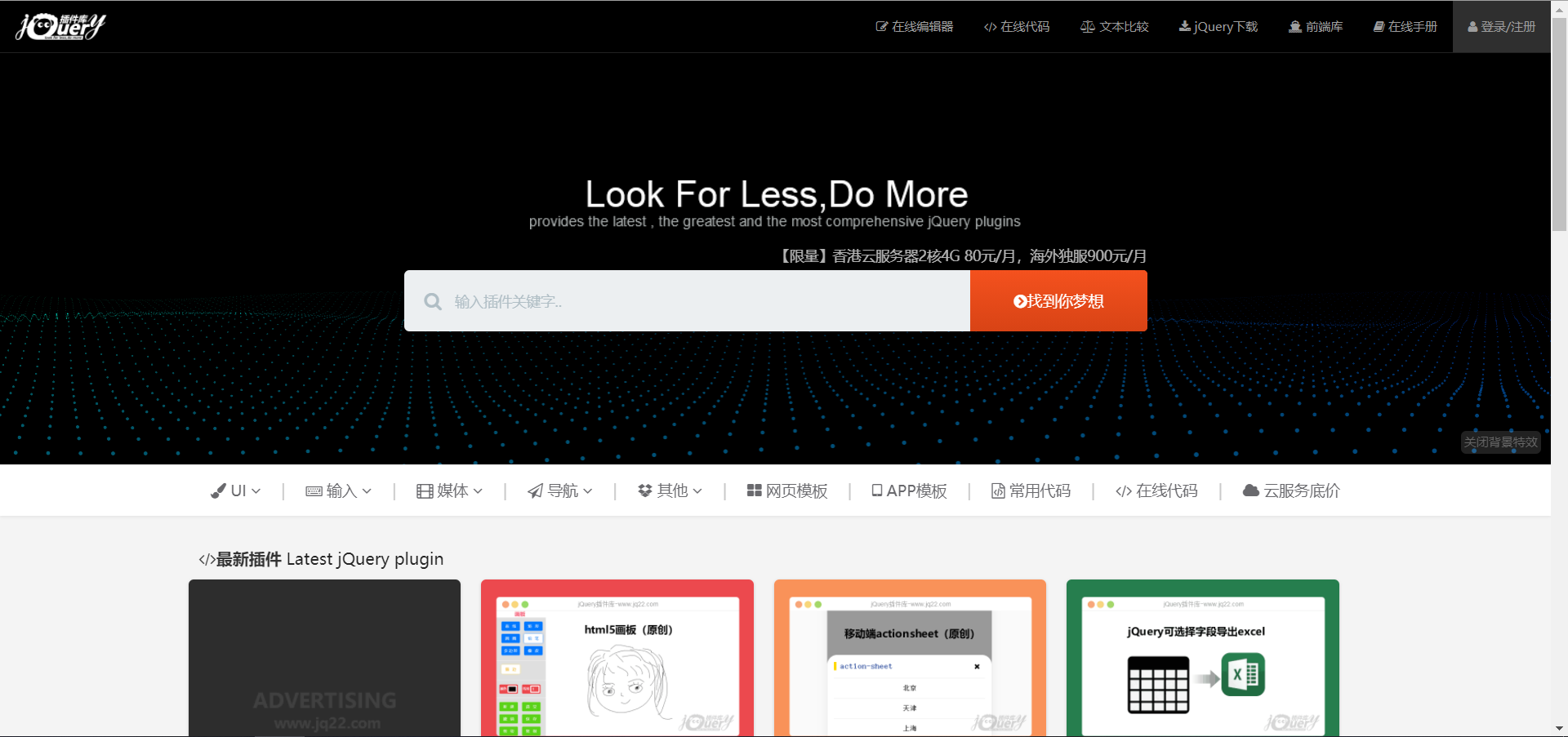Open APP模板 templates
The height and width of the screenshot is (737, 1568).
tap(909, 491)
